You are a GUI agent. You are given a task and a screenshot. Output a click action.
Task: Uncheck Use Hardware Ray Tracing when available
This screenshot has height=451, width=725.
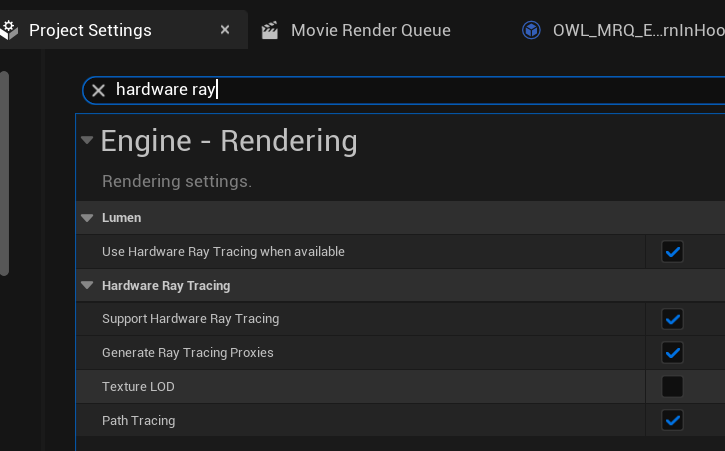tap(672, 252)
